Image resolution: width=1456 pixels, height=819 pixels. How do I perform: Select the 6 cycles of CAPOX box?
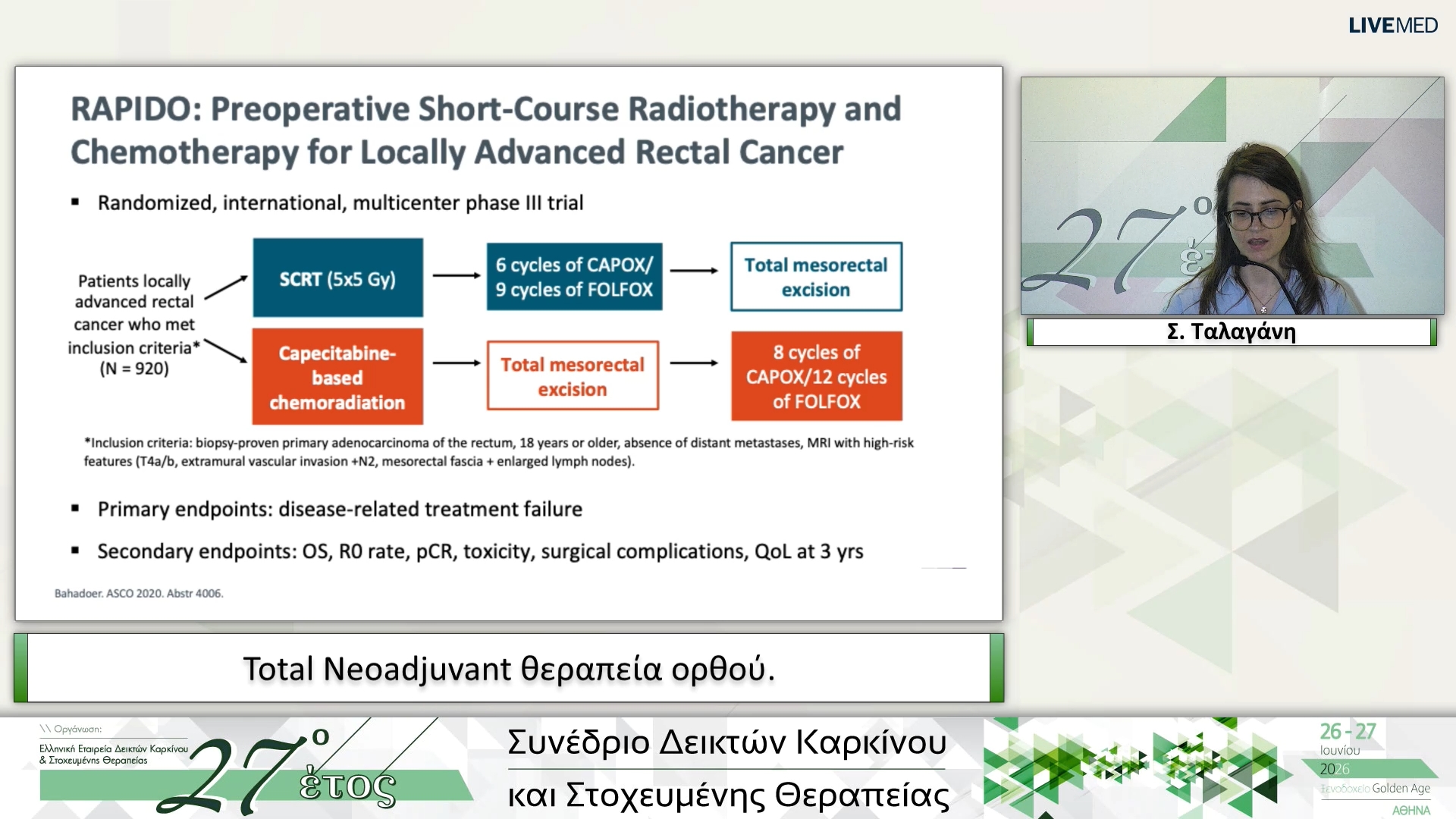pyautogui.click(x=574, y=277)
